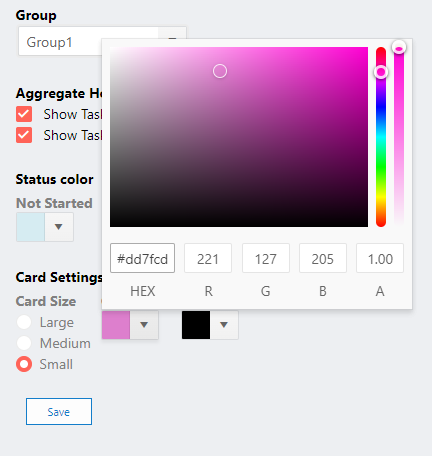Click the HEX color value field

tap(142, 258)
